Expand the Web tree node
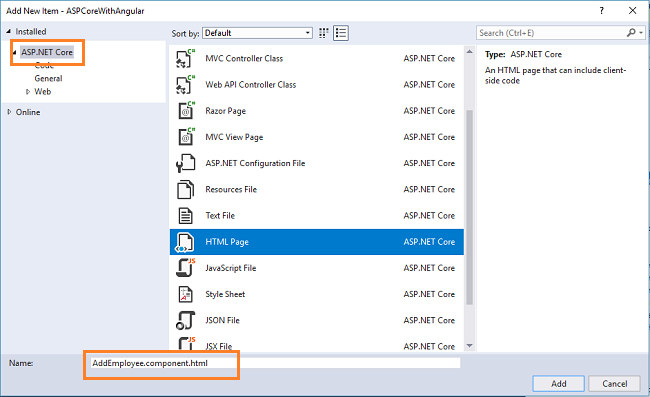Image resolution: width=650 pixels, height=397 pixels. coord(28,92)
